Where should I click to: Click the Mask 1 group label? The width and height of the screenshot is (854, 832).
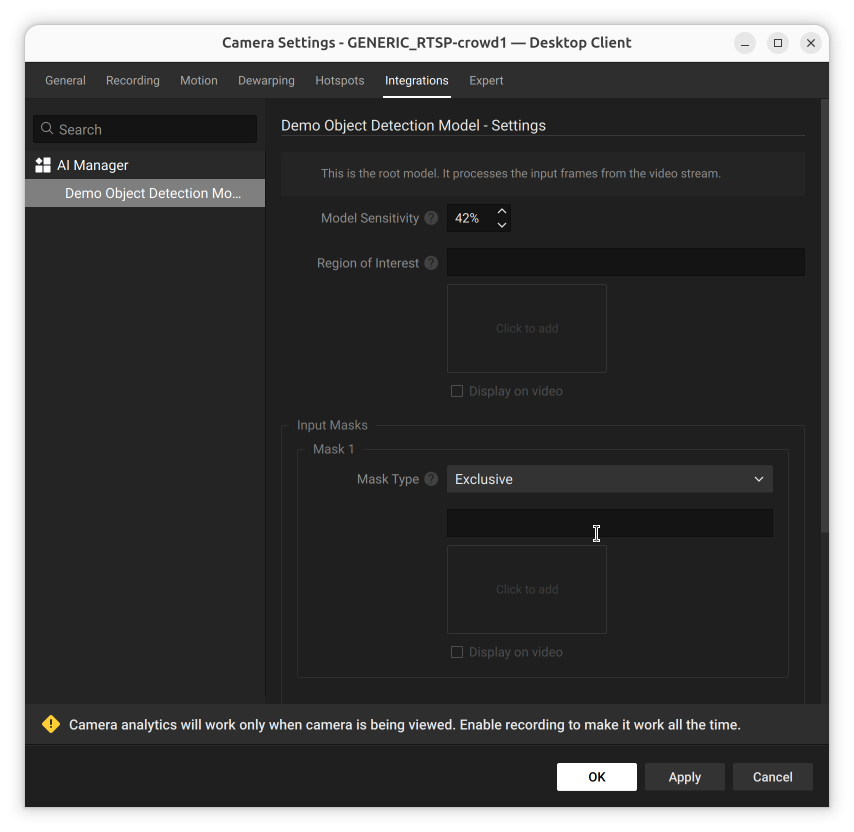tap(333, 449)
